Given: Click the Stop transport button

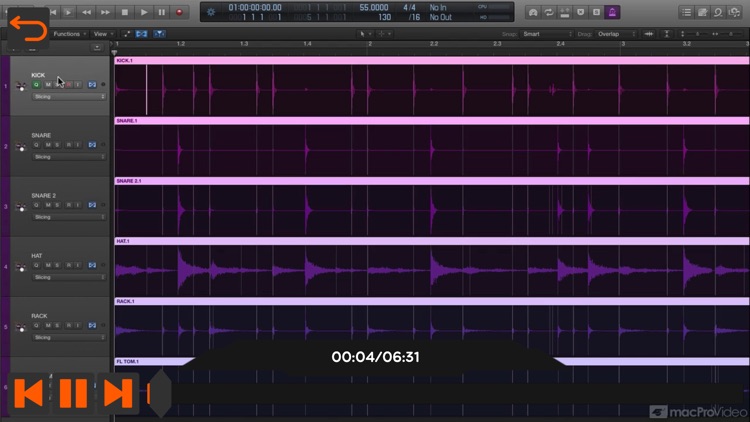Looking at the screenshot, I should 125,12.
